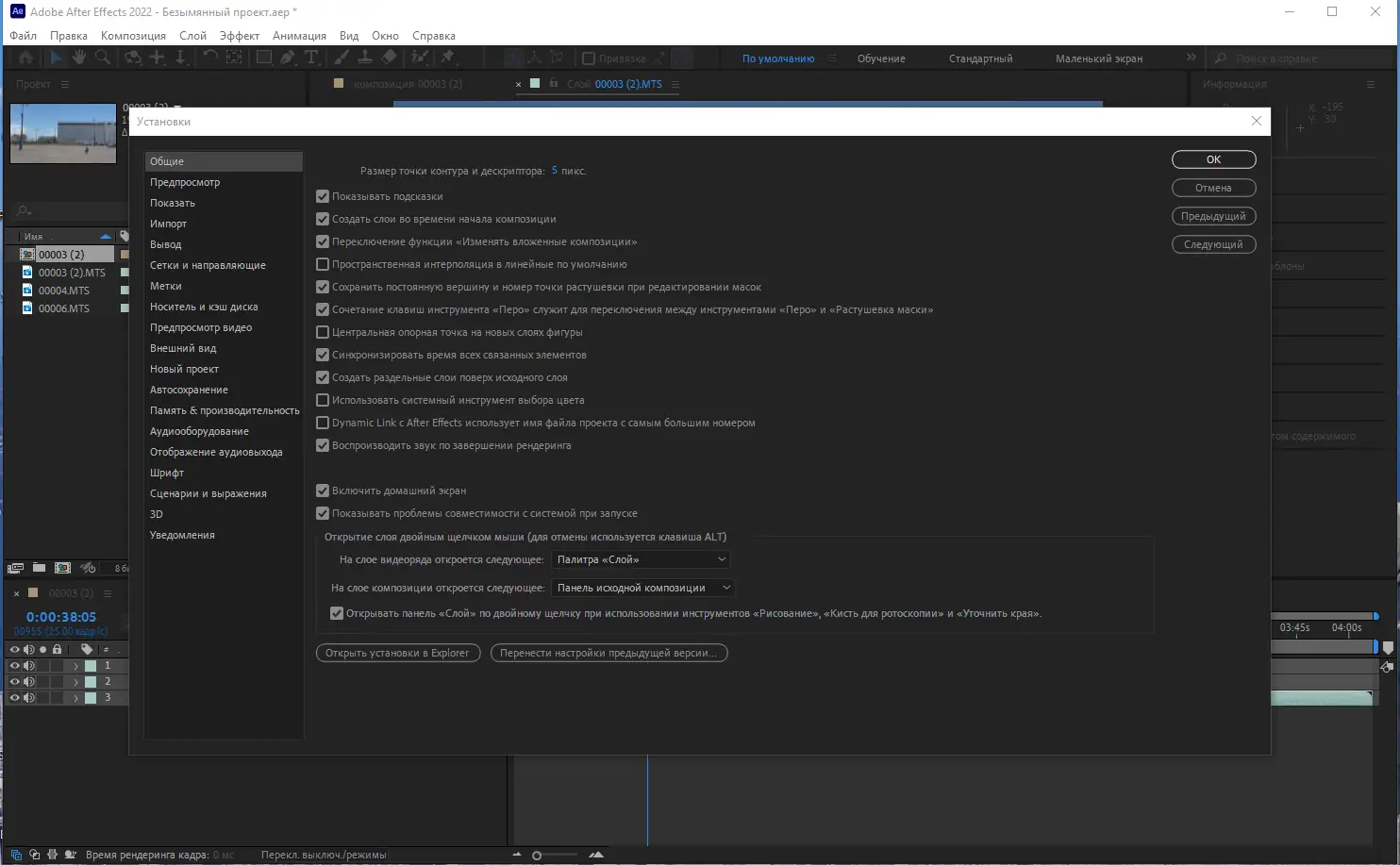1400x865 pixels.
Task: Open the 'По умолчанию' workspace menu icon
Action: click(x=832, y=58)
